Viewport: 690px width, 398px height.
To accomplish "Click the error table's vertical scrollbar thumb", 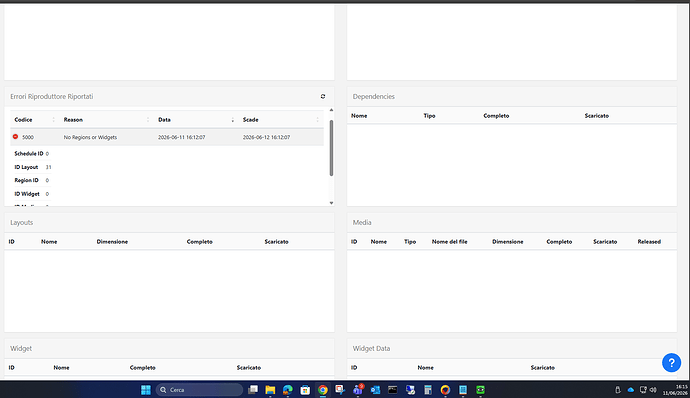I will point(331,148).
